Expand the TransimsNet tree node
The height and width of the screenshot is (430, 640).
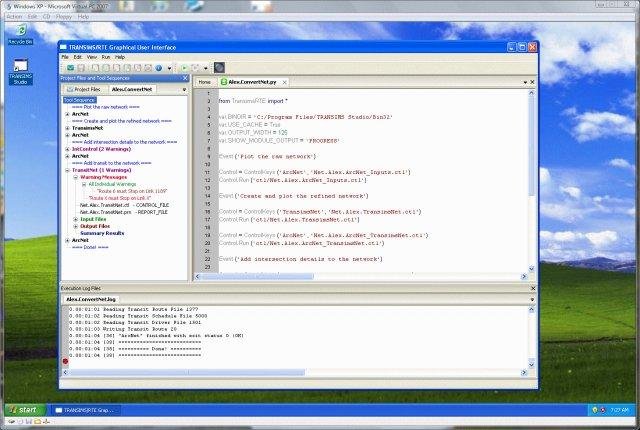(67, 128)
